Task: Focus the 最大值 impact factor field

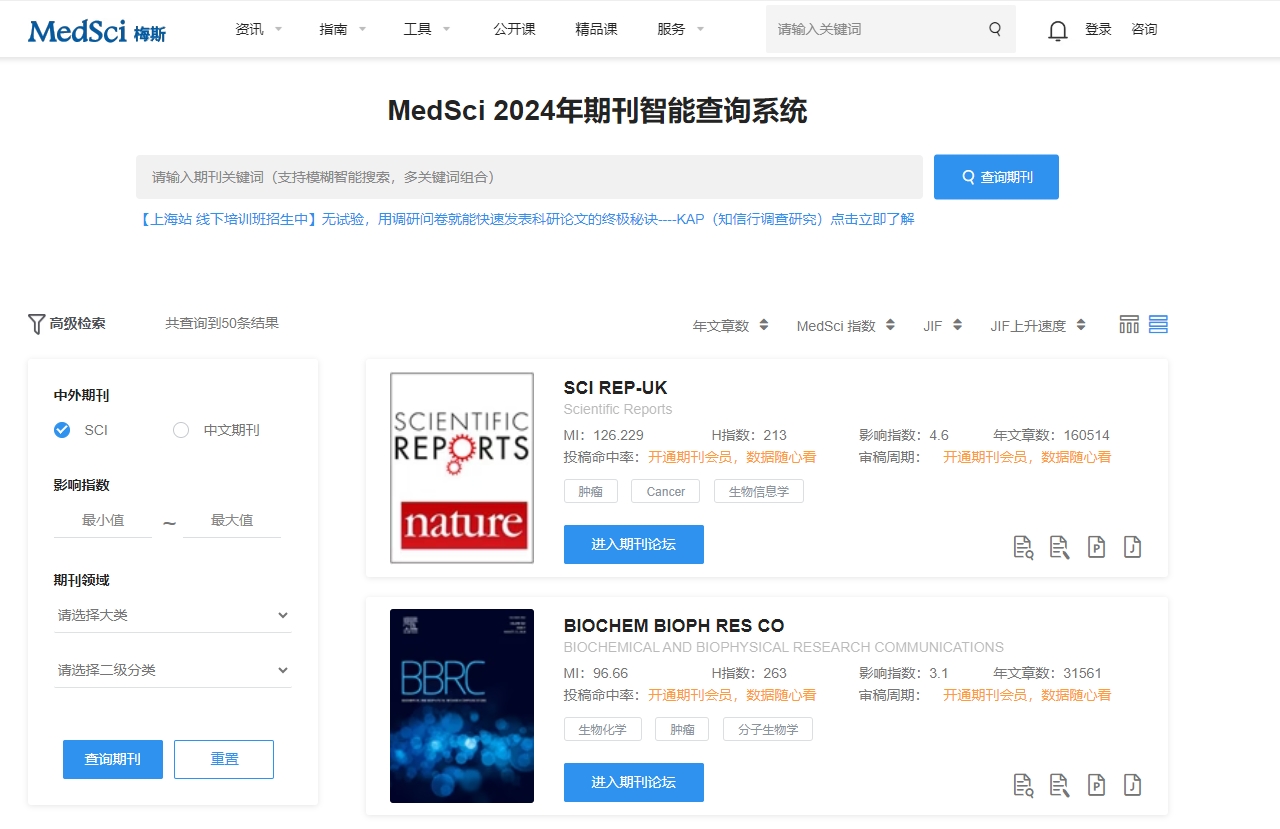Action: [x=232, y=520]
